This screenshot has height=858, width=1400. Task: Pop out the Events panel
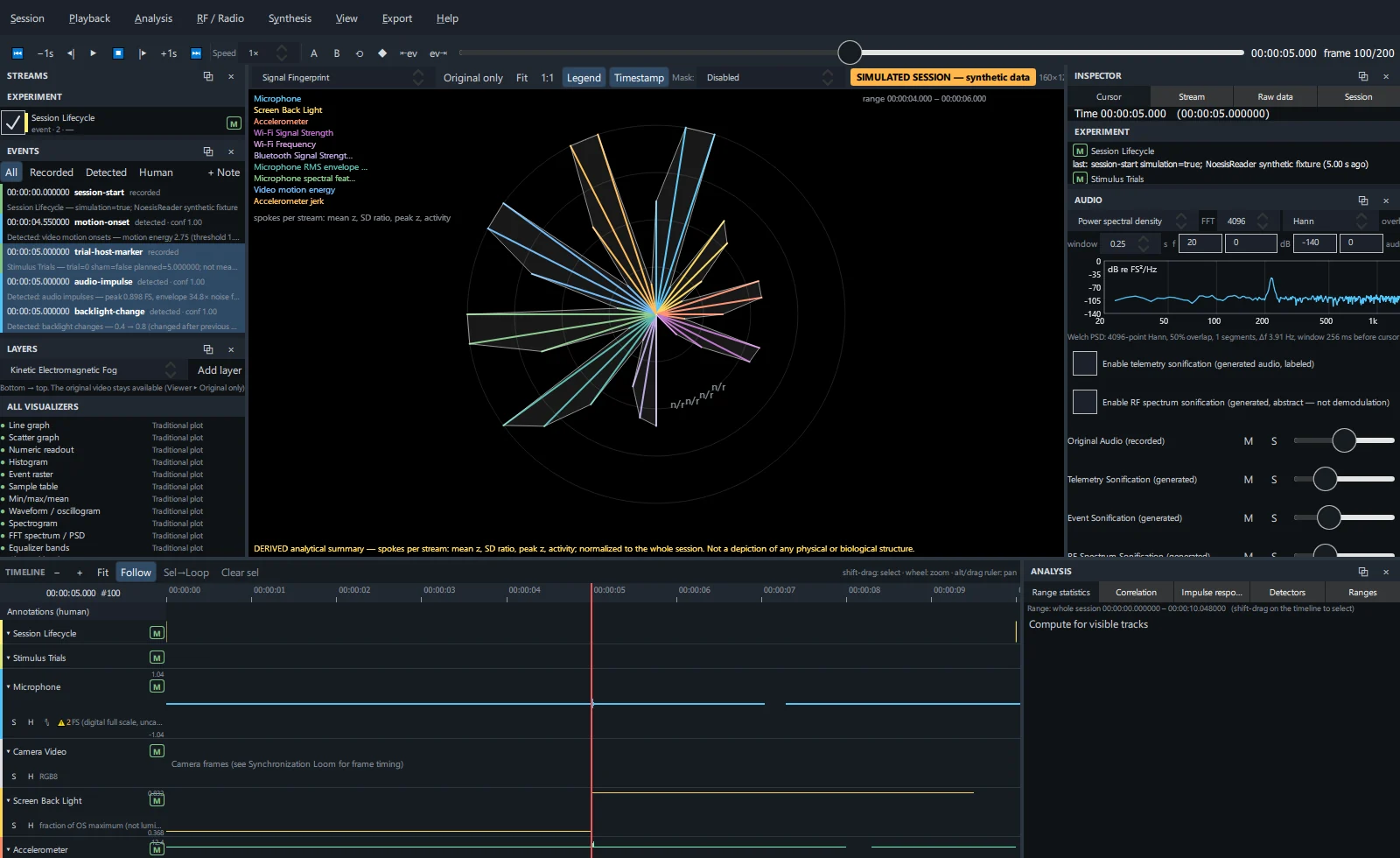208,151
